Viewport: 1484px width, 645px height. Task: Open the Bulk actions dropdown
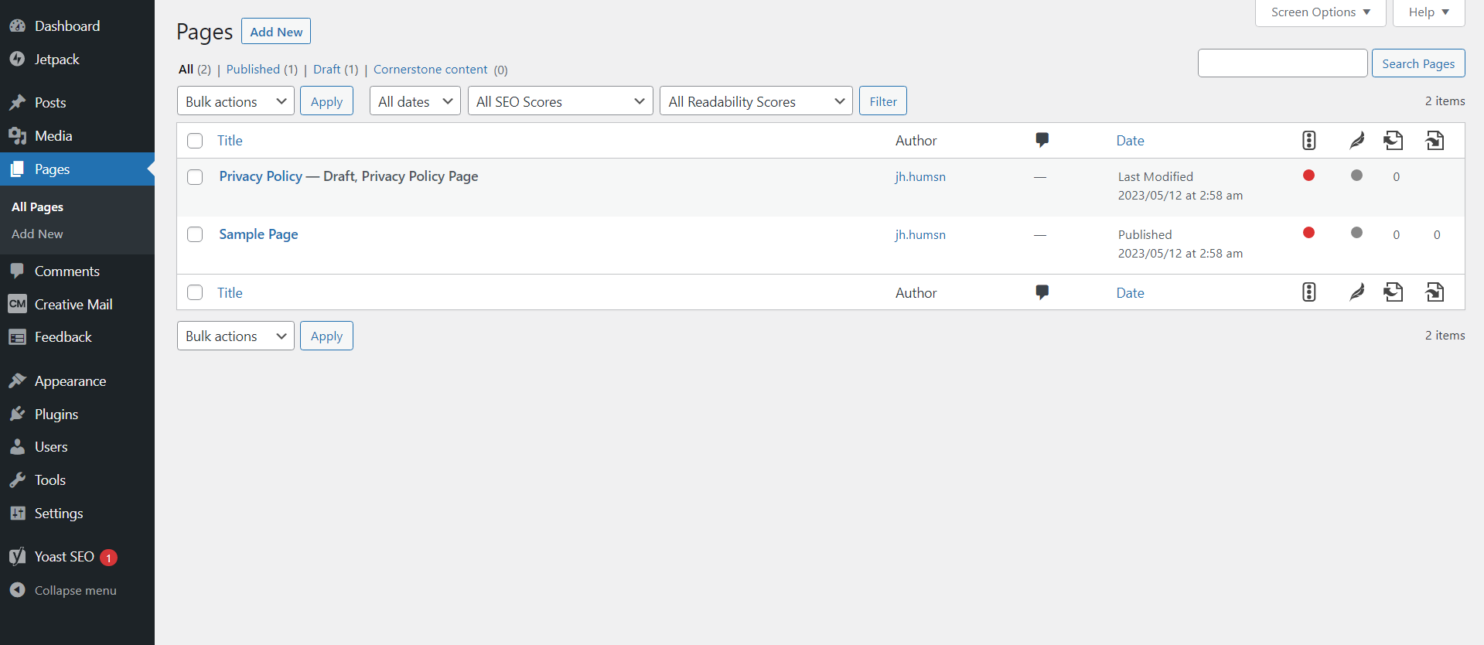(x=235, y=100)
